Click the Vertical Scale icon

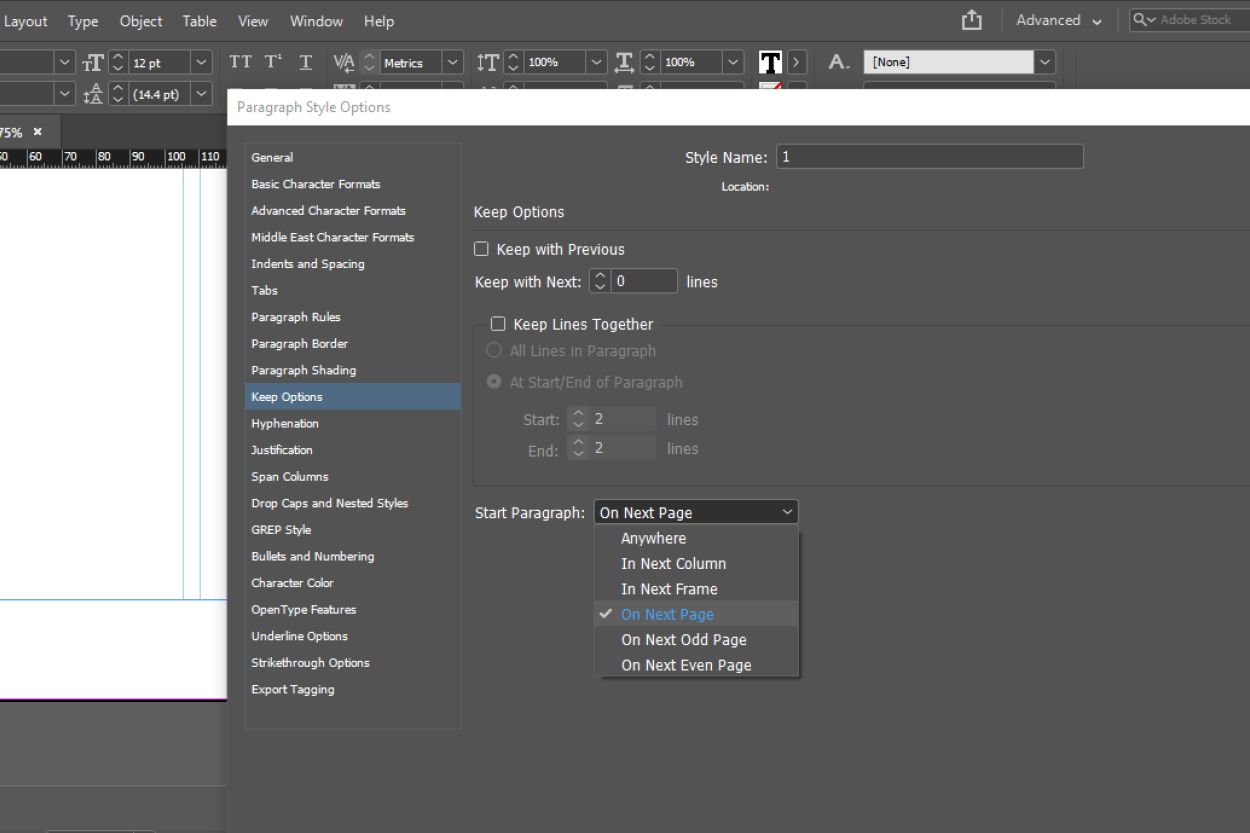487,62
